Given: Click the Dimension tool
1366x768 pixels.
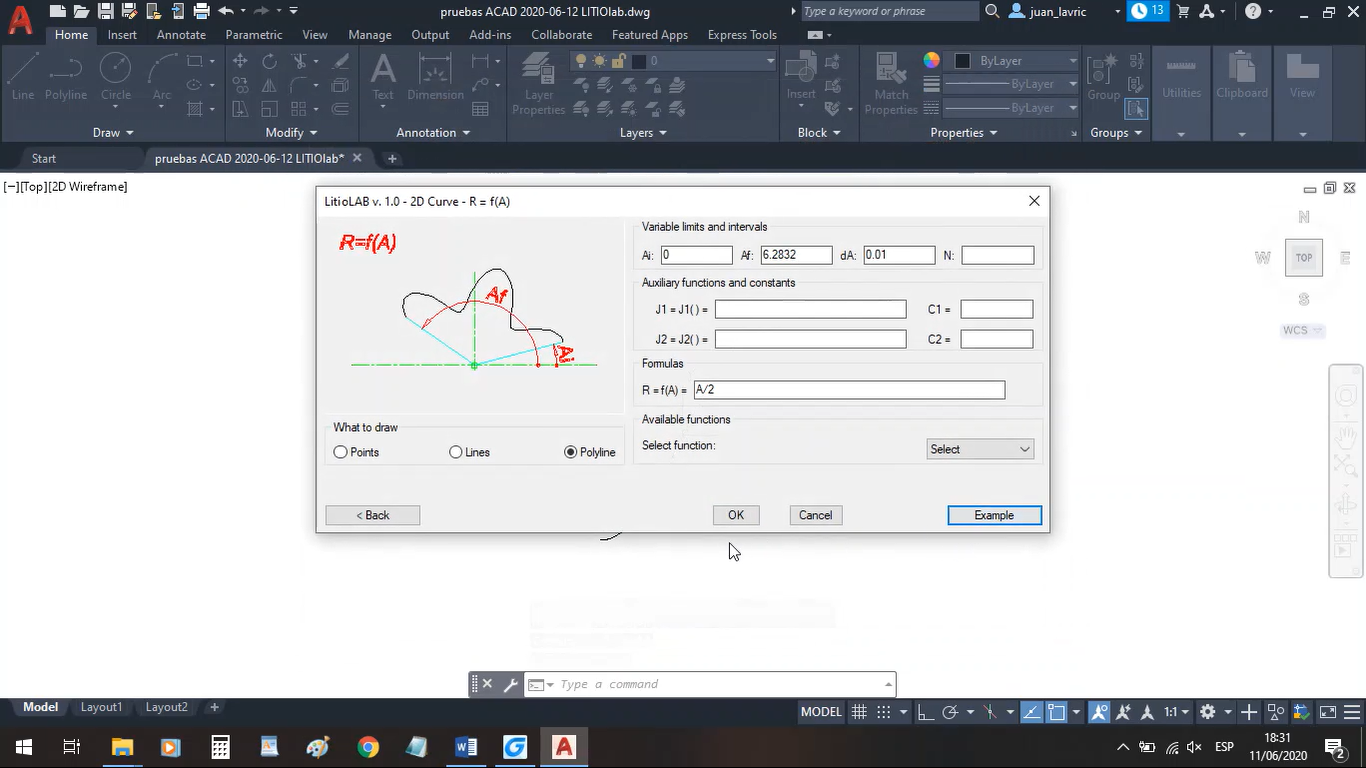Looking at the screenshot, I should [435, 76].
